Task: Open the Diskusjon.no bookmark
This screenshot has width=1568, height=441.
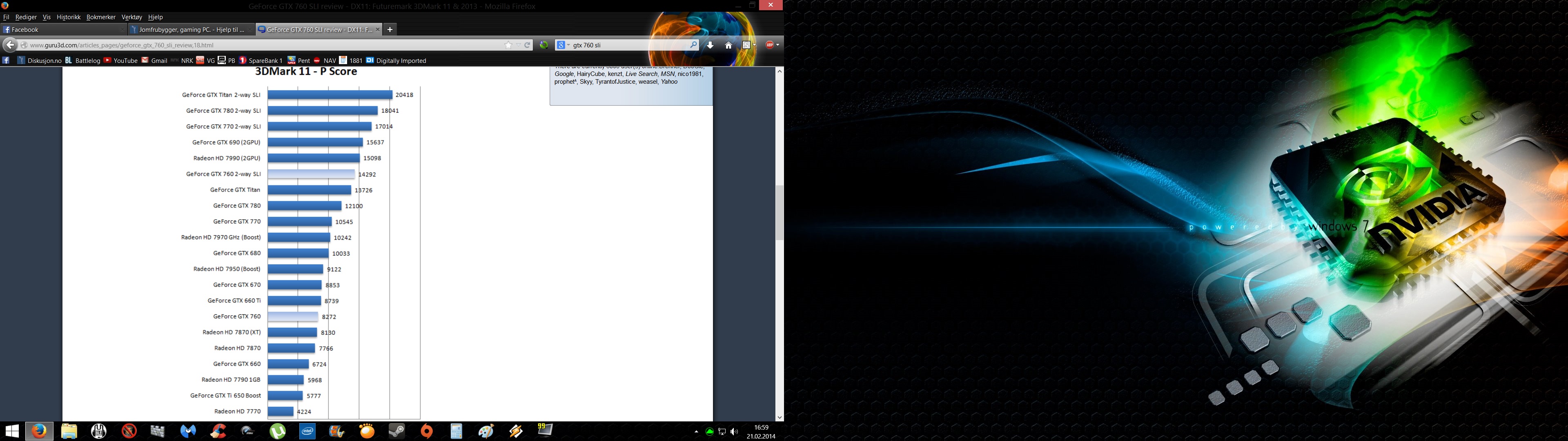Action: [40, 60]
